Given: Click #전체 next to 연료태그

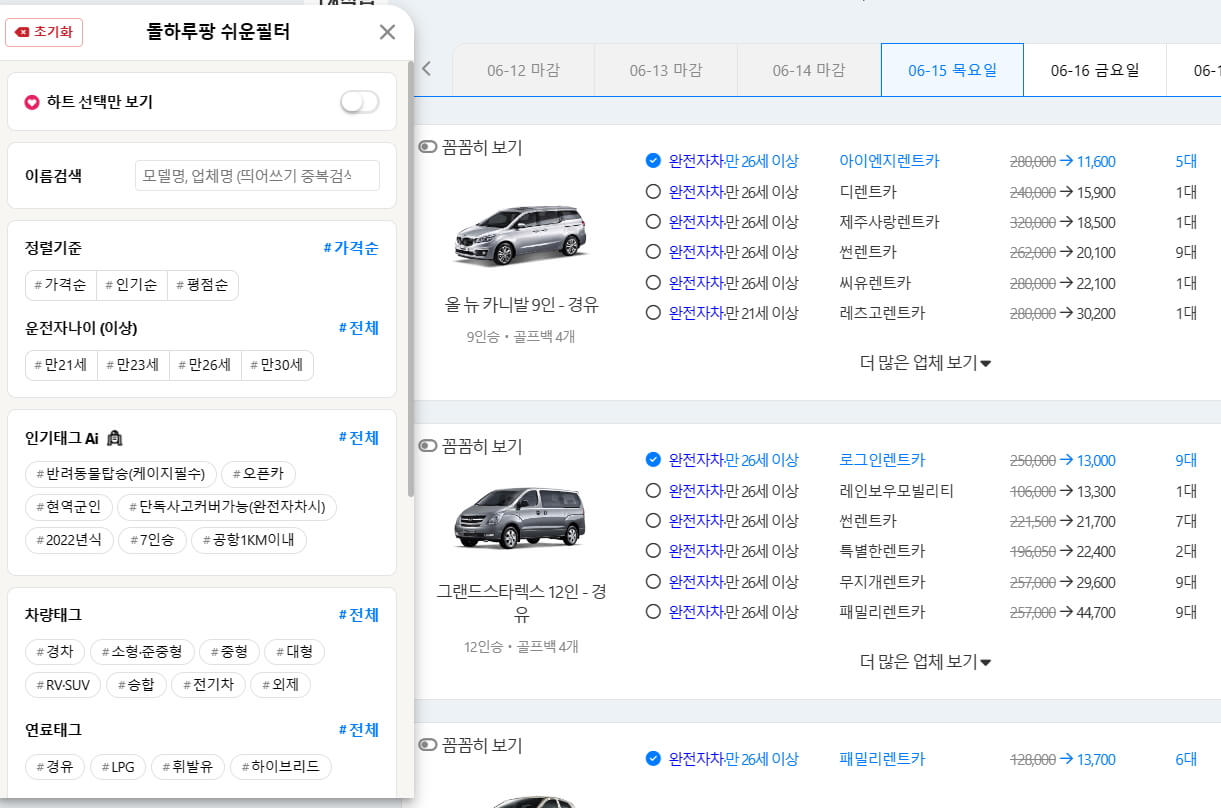Looking at the screenshot, I should pyautogui.click(x=358, y=730).
